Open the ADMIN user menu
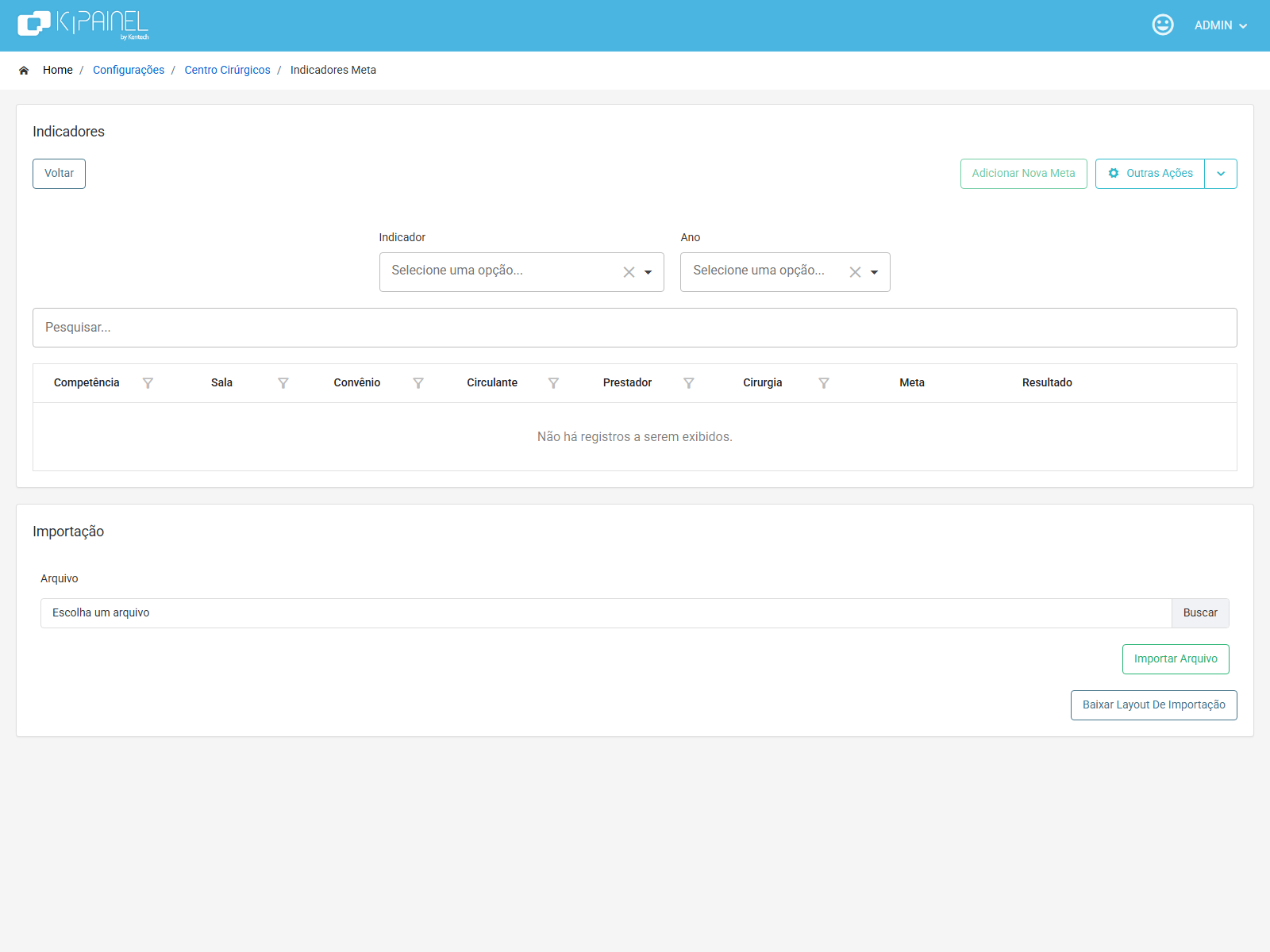 tap(1221, 25)
